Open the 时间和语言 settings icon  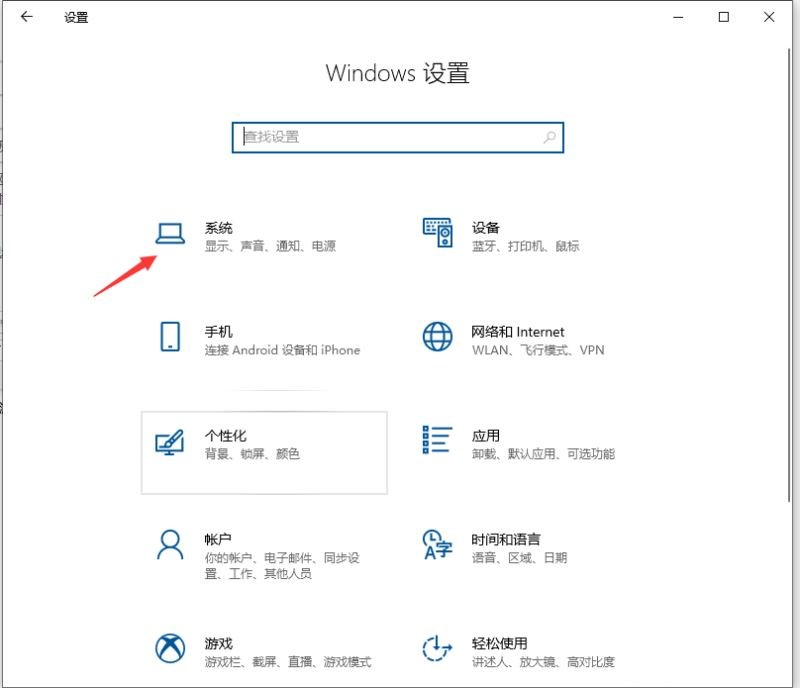coord(437,546)
